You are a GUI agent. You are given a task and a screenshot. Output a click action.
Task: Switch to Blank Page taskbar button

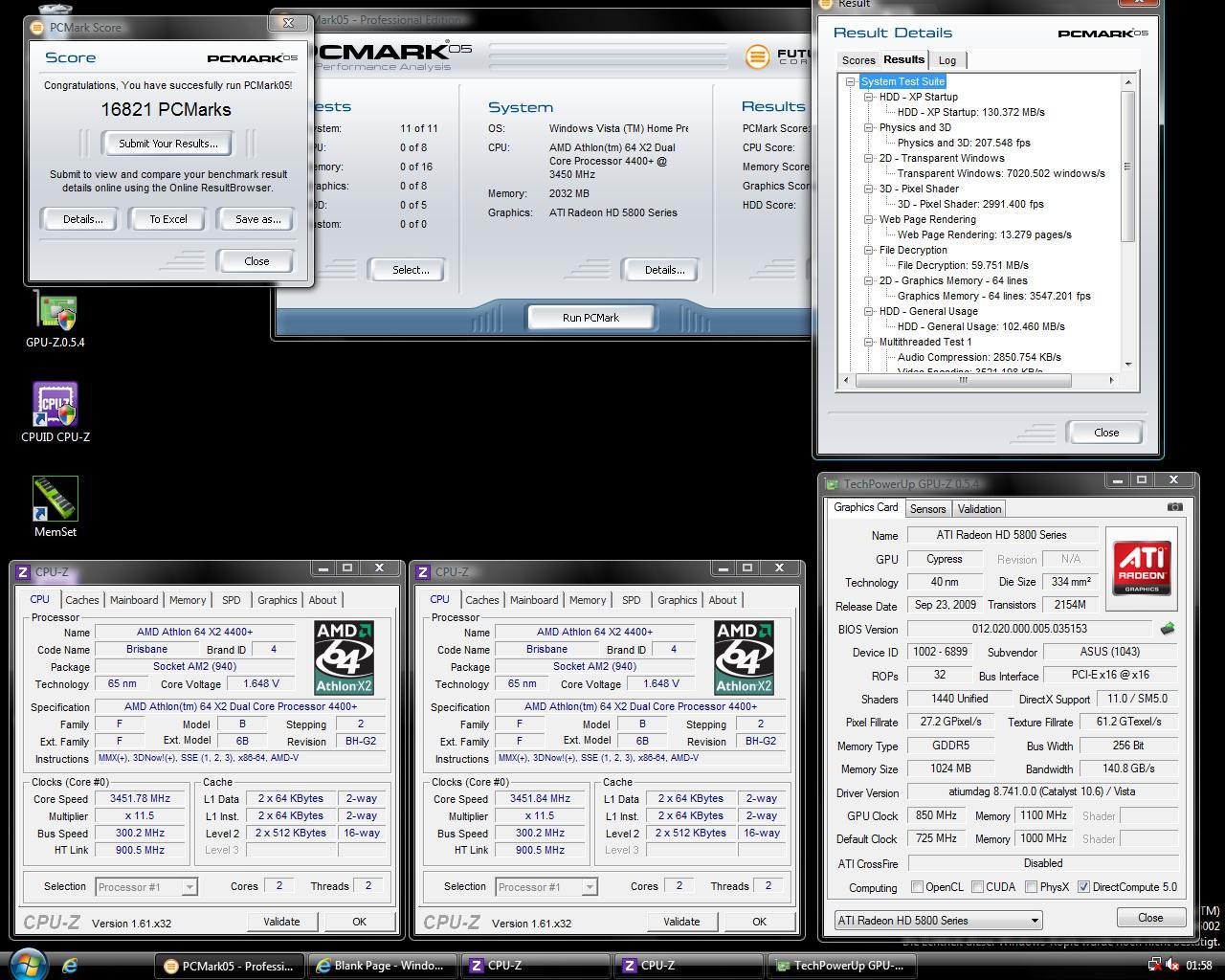[381, 966]
